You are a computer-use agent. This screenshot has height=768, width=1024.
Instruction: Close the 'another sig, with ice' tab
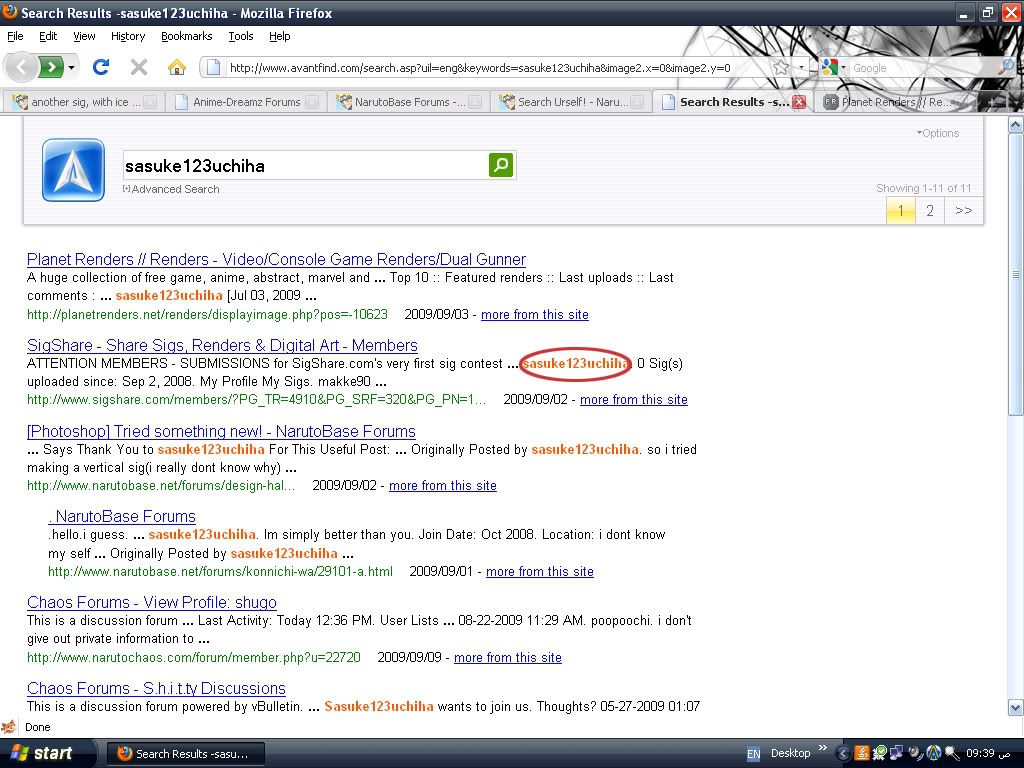click(x=150, y=102)
